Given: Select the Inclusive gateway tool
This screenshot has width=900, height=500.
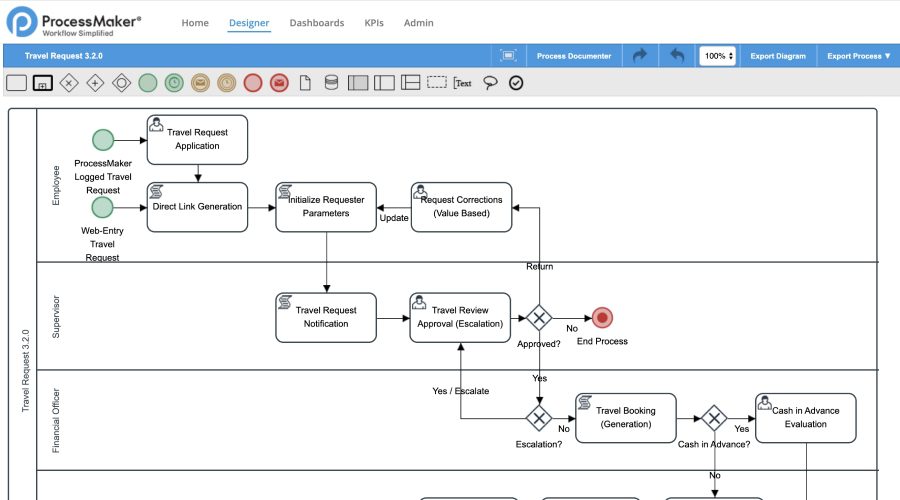Looking at the screenshot, I should [122, 83].
